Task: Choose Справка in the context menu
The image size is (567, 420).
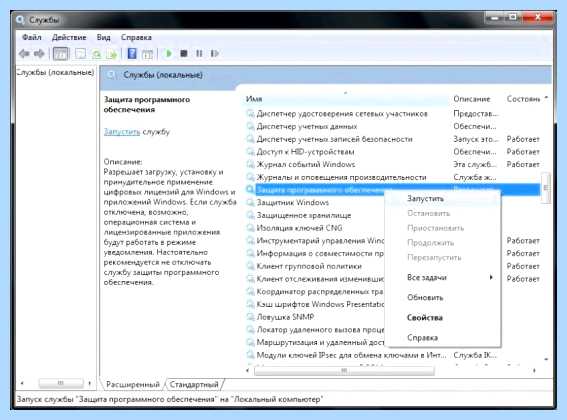Action: pyautogui.click(x=422, y=338)
